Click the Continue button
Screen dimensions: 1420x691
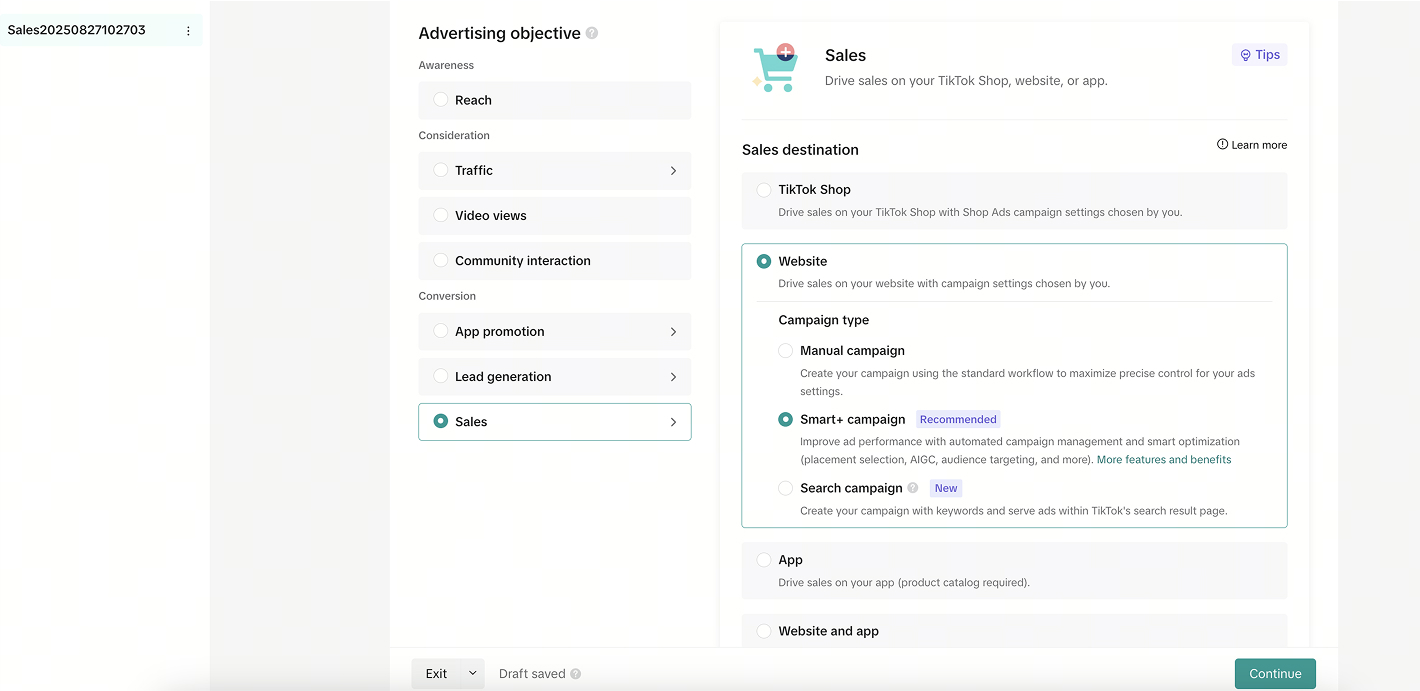coord(1274,674)
